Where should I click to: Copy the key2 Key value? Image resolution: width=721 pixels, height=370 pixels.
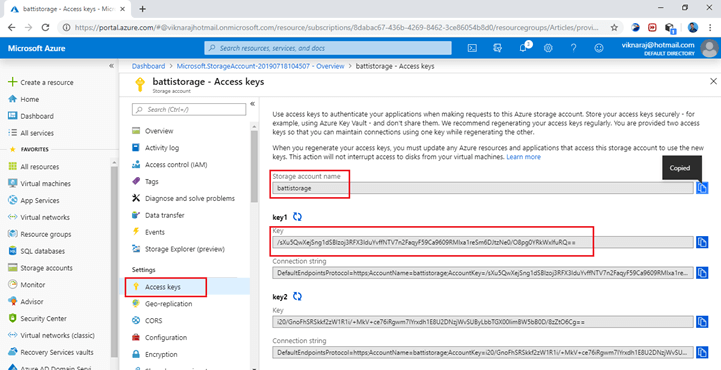[x=702, y=322]
